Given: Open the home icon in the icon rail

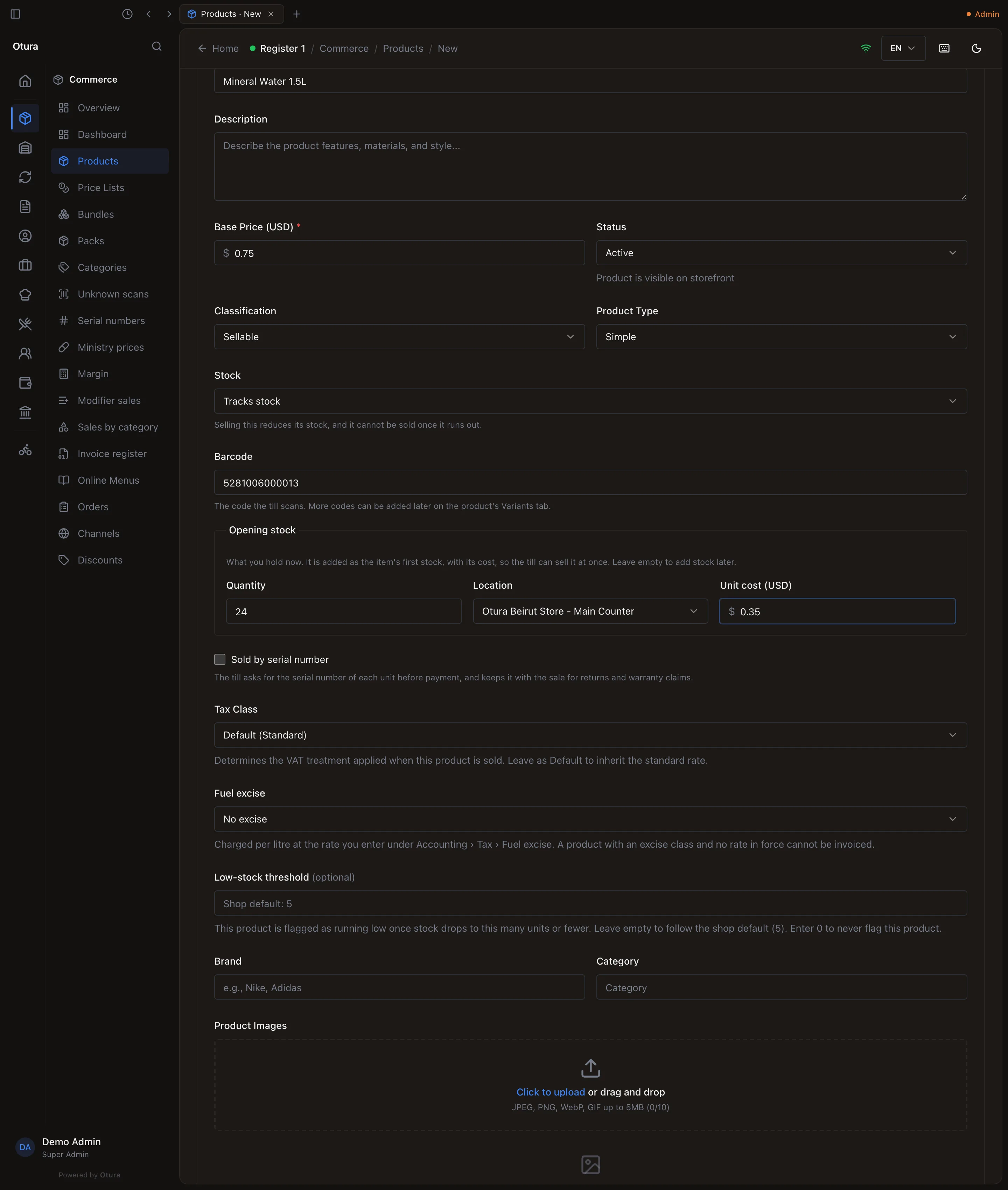Looking at the screenshot, I should point(25,81).
